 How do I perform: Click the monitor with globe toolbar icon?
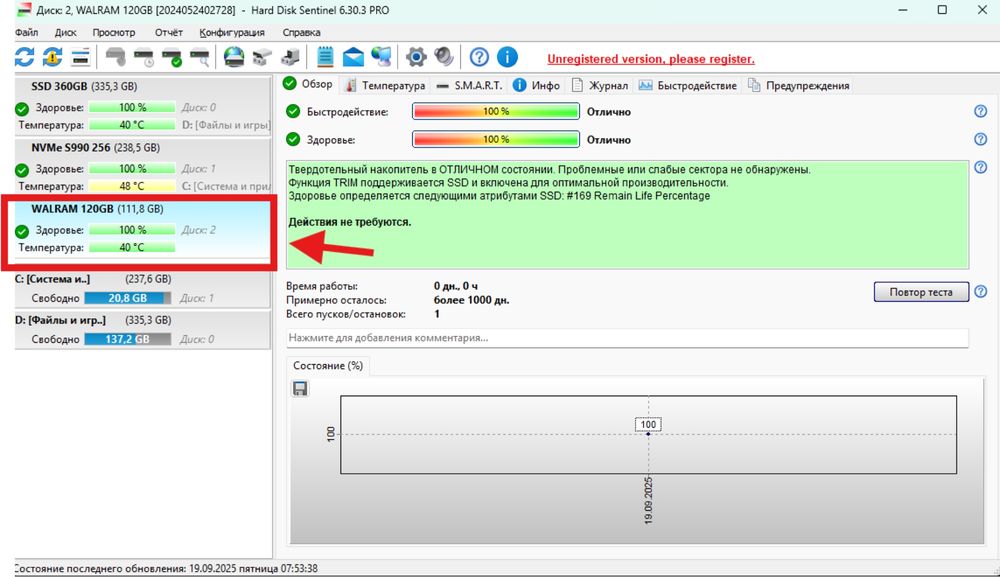click(x=381, y=57)
